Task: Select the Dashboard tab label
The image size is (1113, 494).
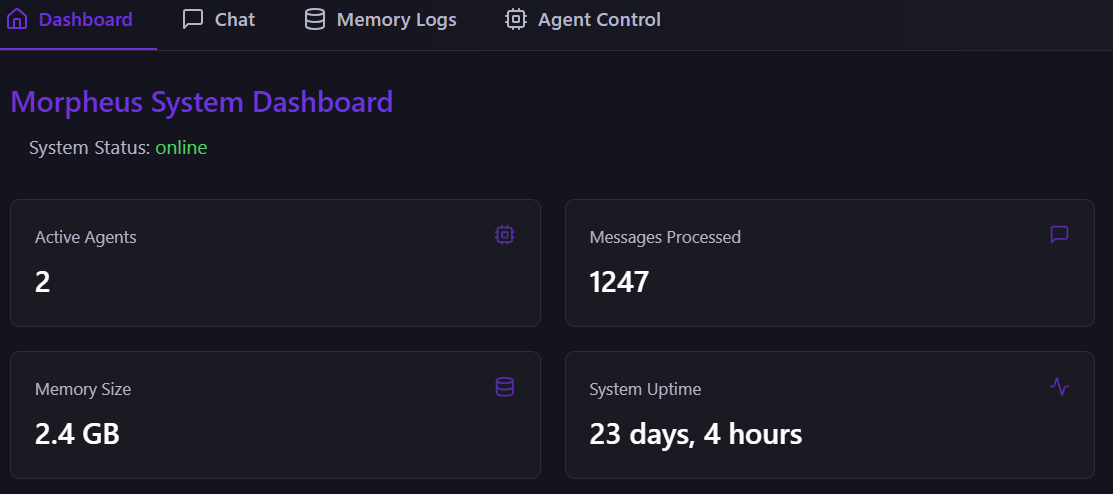Action: [86, 20]
